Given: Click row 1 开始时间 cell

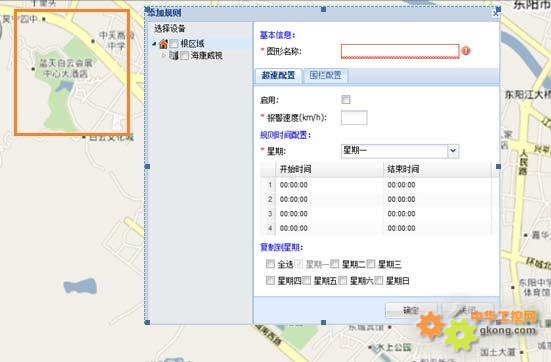Looking at the screenshot, I should click(329, 185).
